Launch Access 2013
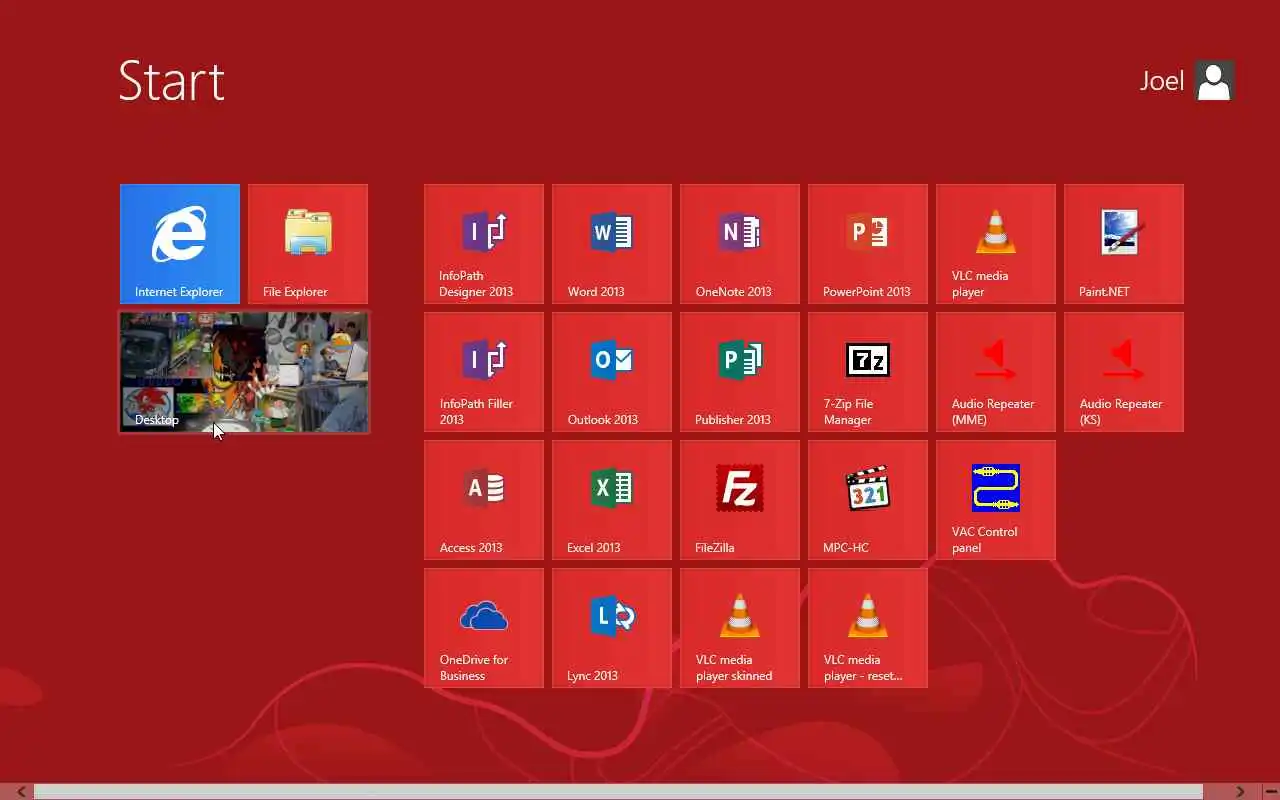The height and width of the screenshot is (800, 1280). tap(484, 500)
